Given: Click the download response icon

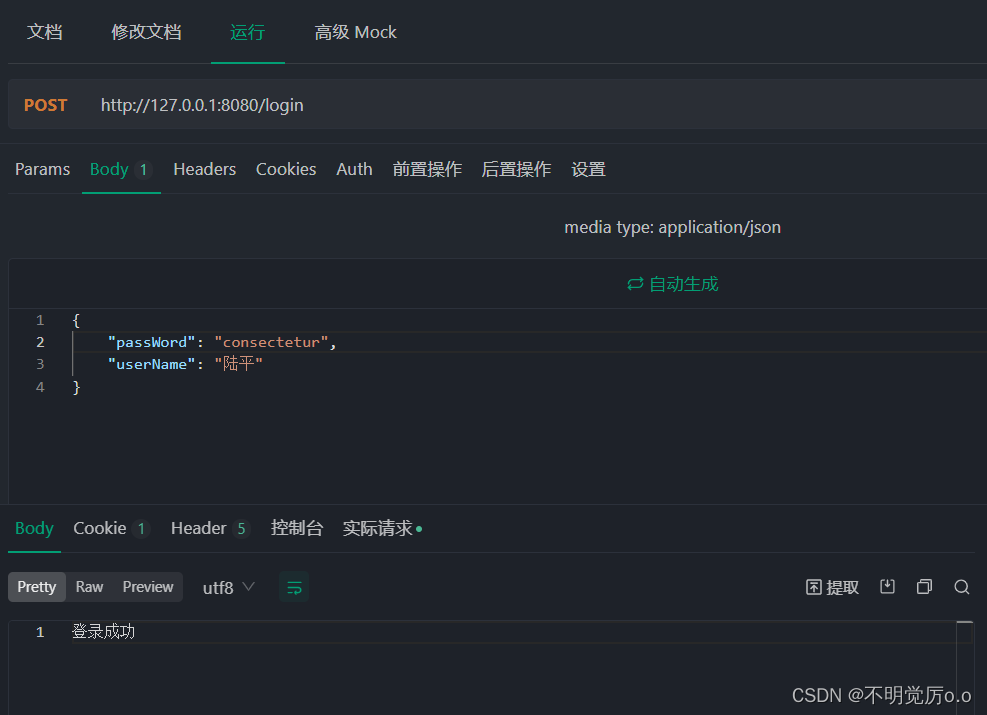Looking at the screenshot, I should point(887,587).
